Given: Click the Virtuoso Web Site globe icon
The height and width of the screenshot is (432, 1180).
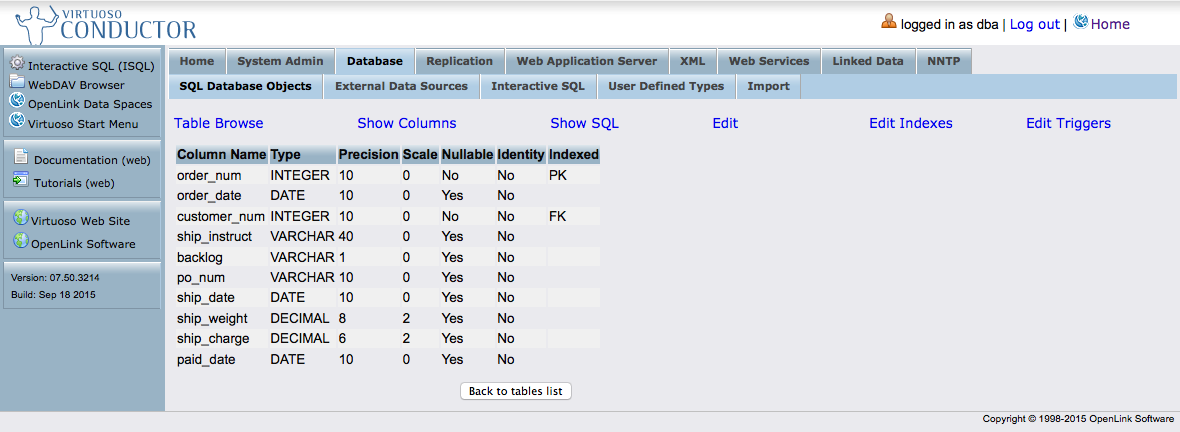Looking at the screenshot, I should click(x=20, y=219).
